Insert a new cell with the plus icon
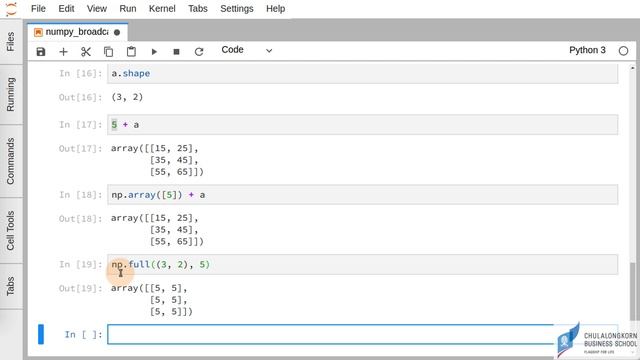 pyautogui.click(x=63, y=52)
